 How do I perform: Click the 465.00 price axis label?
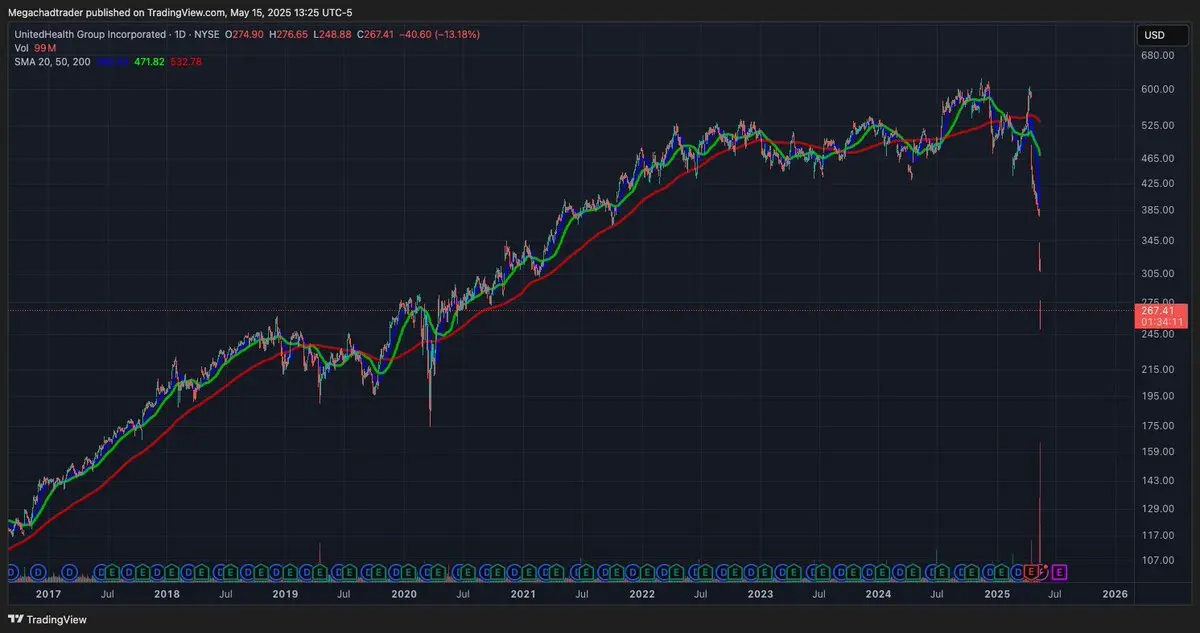point(1158,158)
